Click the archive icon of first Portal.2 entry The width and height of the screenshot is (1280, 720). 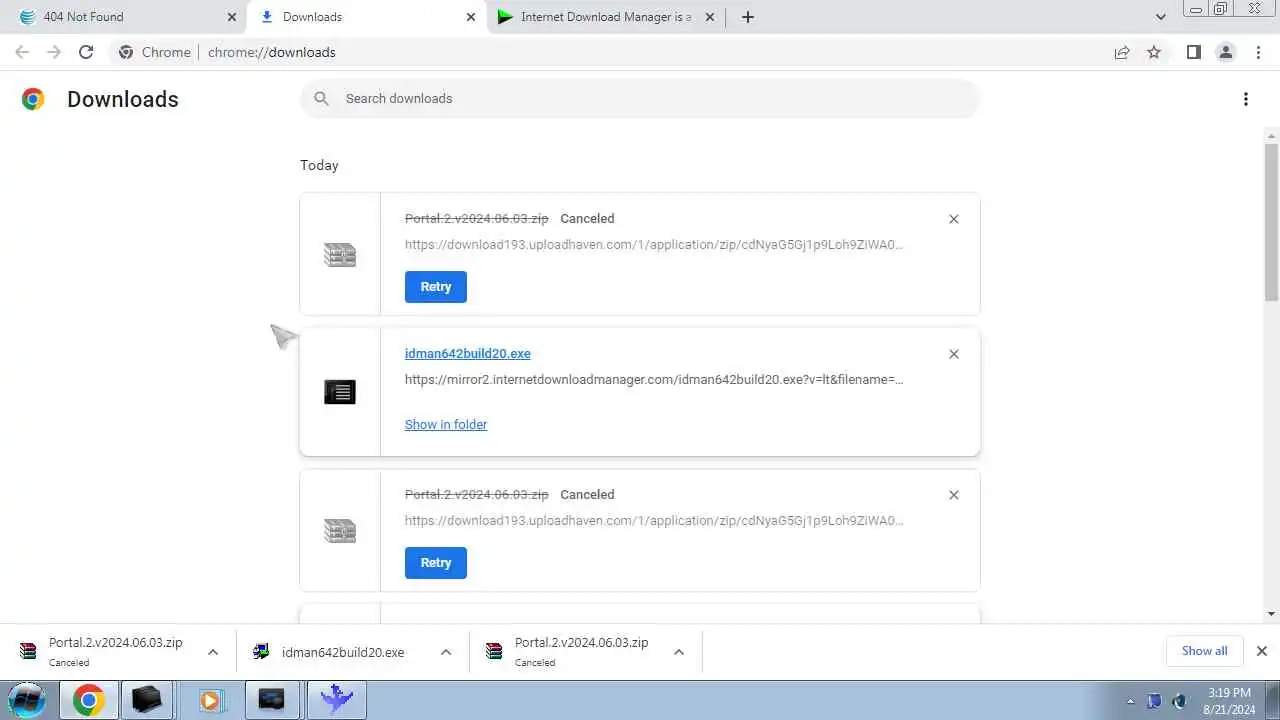coord(340,255)
